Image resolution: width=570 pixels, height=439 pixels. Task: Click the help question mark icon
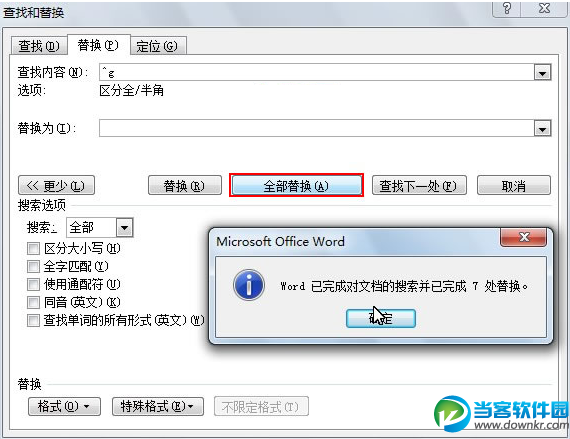pos(507,8)
